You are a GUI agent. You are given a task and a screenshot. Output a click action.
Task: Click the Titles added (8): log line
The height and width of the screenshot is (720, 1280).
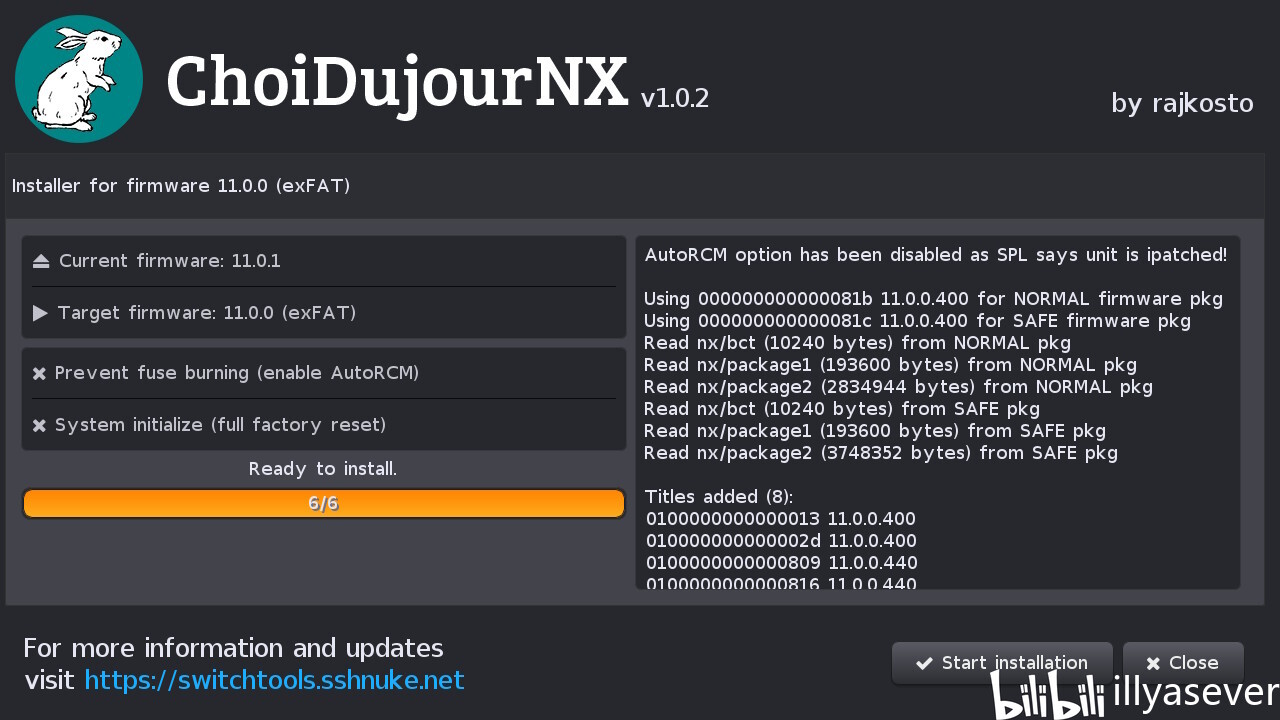[719, 497]
